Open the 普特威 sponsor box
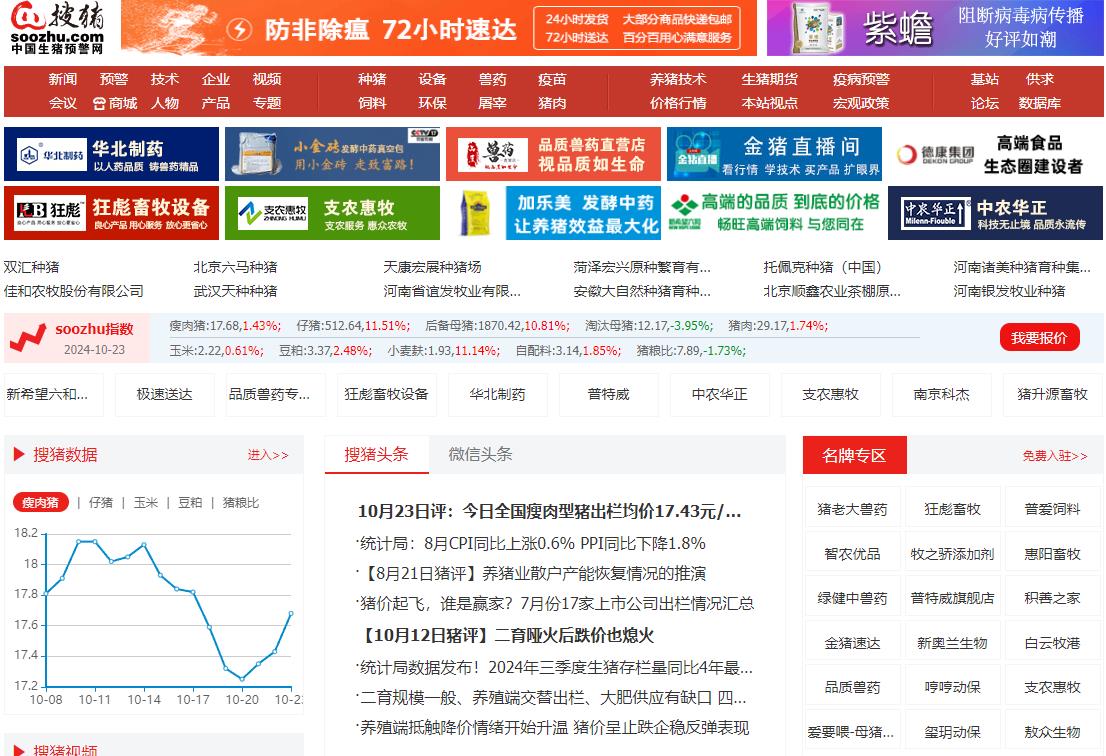 point(609,394)
